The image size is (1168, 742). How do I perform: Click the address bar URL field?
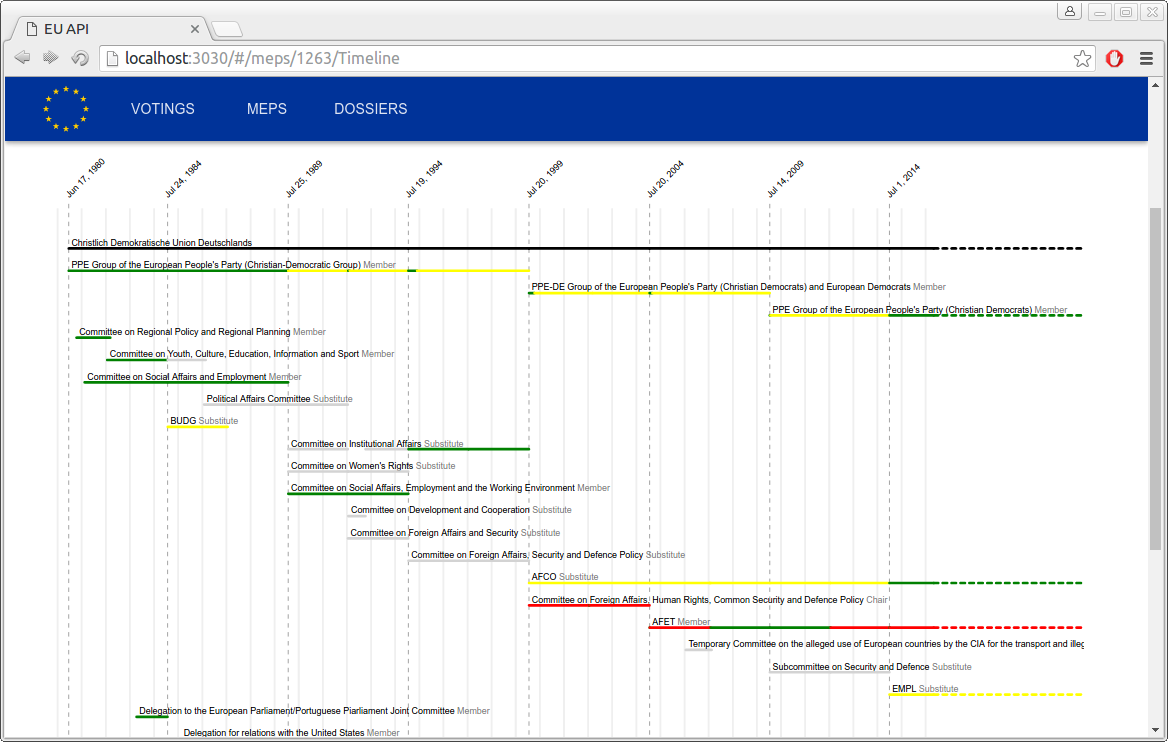click(x=596, y=58)
